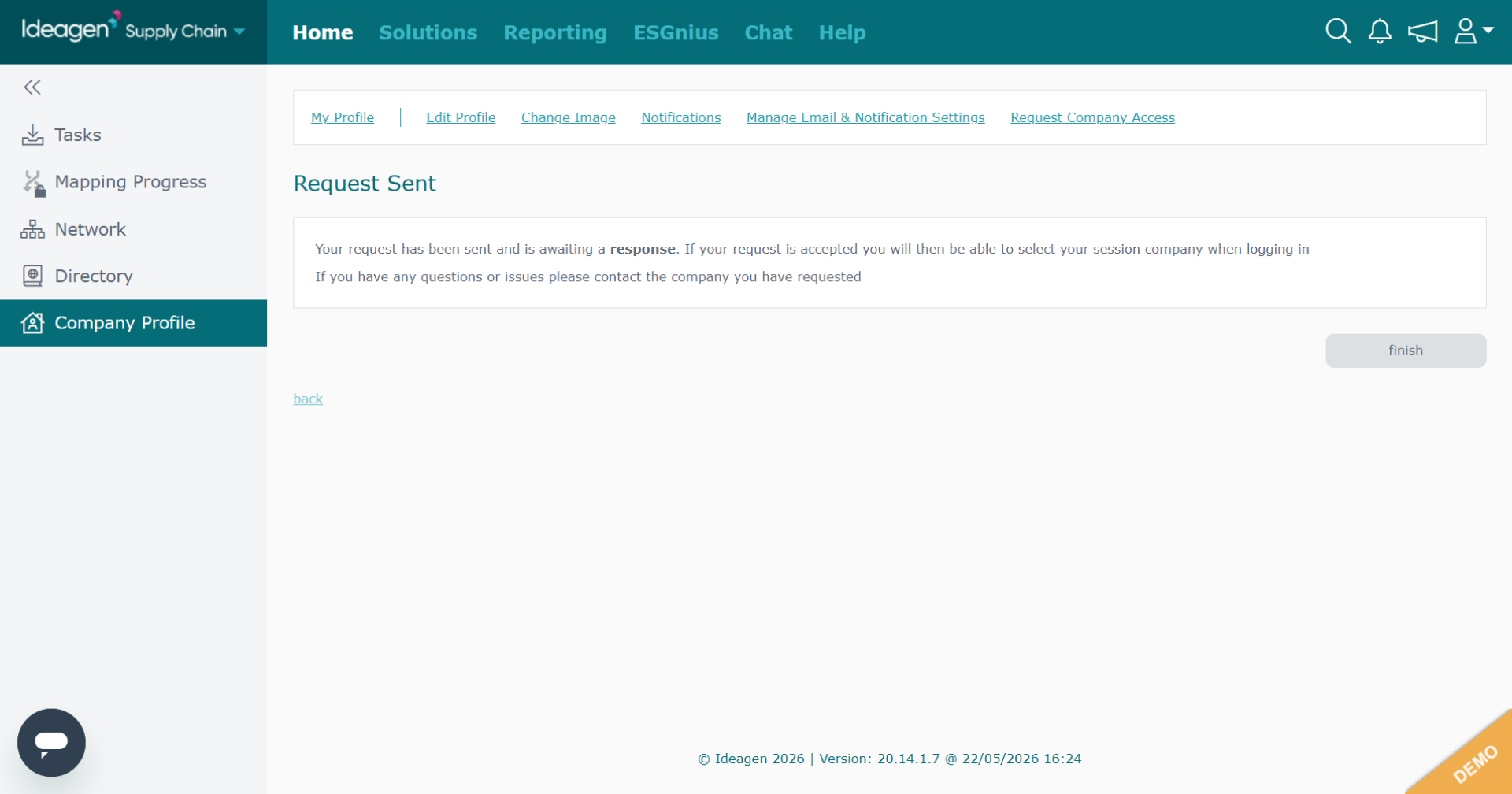Open the Help menu
1512x794 pixels.
click(842, 32)
